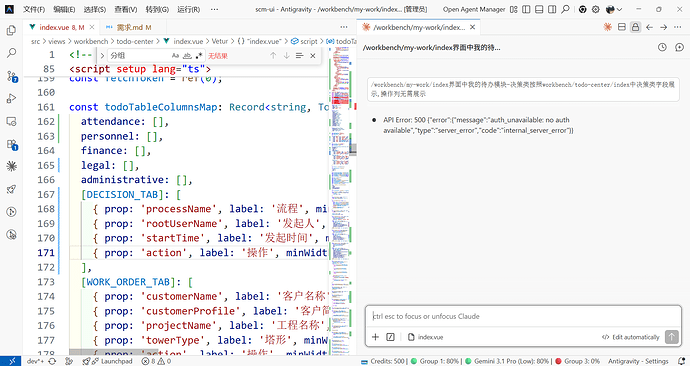Toggle Match Case in find widget
The image size is (690, 366).
pos(175,55)
